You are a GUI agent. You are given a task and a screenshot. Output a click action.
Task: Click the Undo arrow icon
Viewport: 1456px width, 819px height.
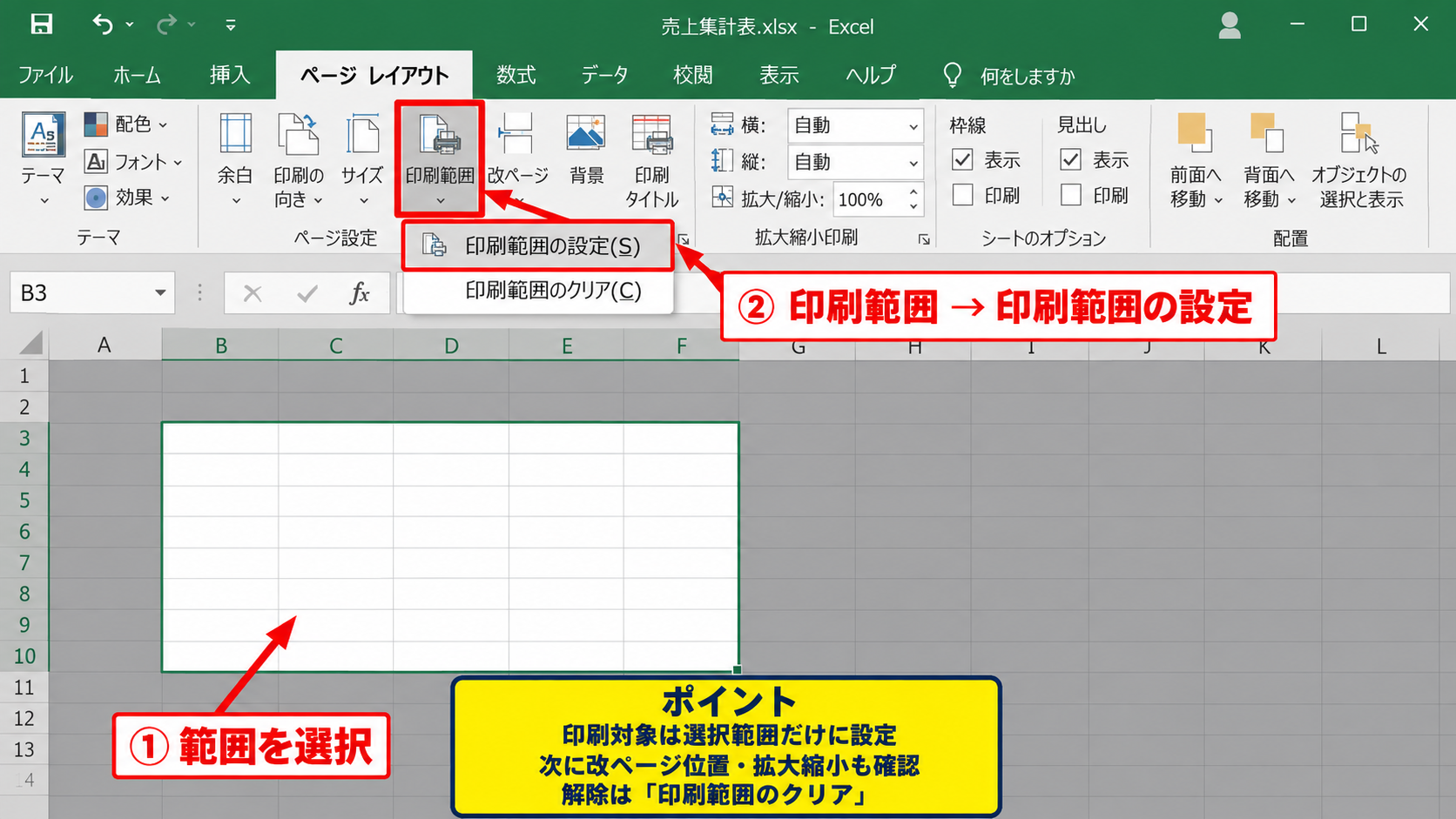tap(103, 24)
